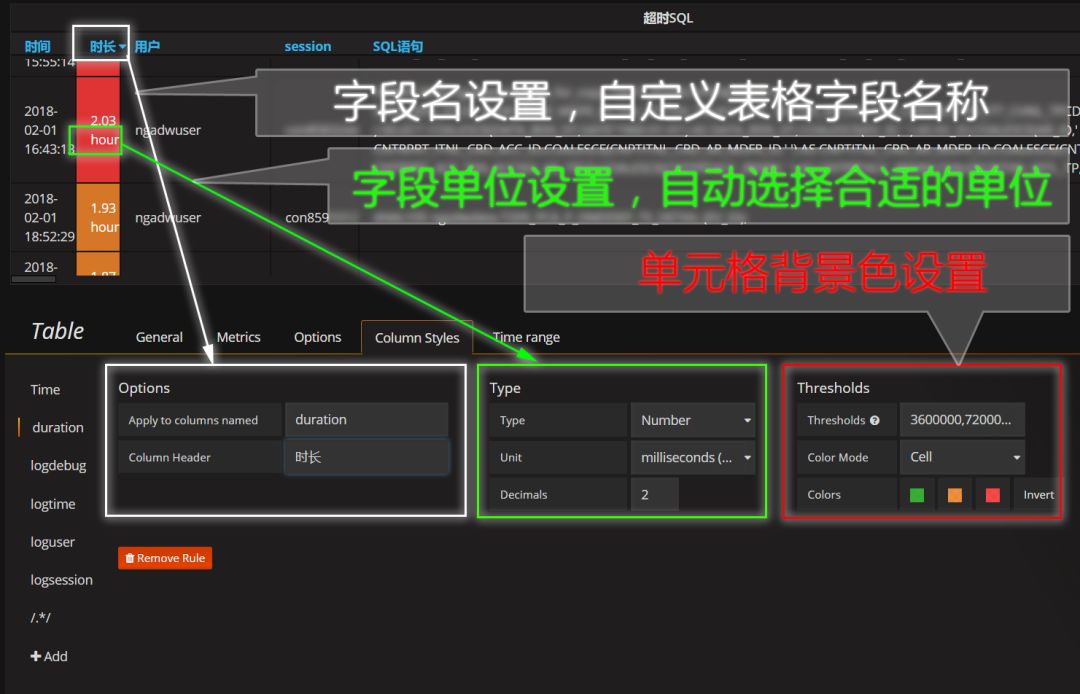Sort table by the session column header
Viewport: 1080px width, 694px height.
(x=308, y=47)
